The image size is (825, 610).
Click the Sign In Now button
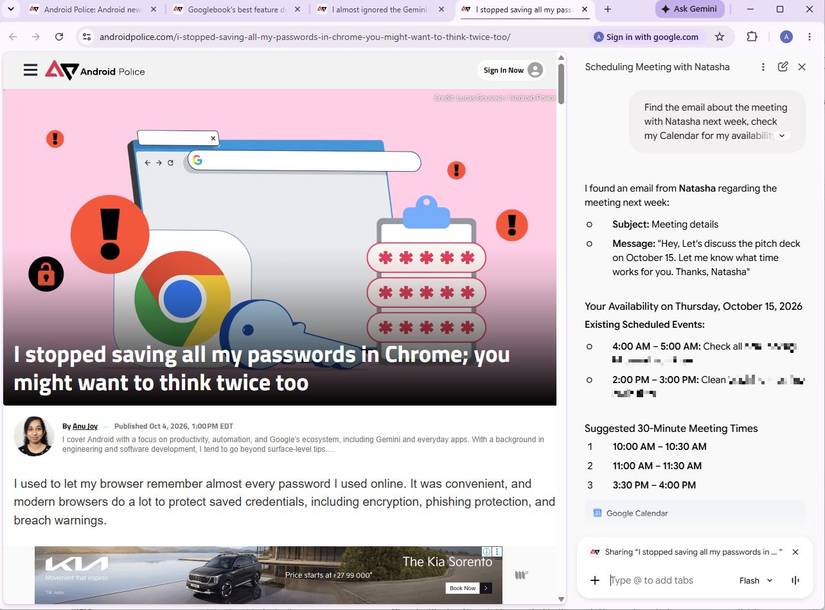(512, 70)
